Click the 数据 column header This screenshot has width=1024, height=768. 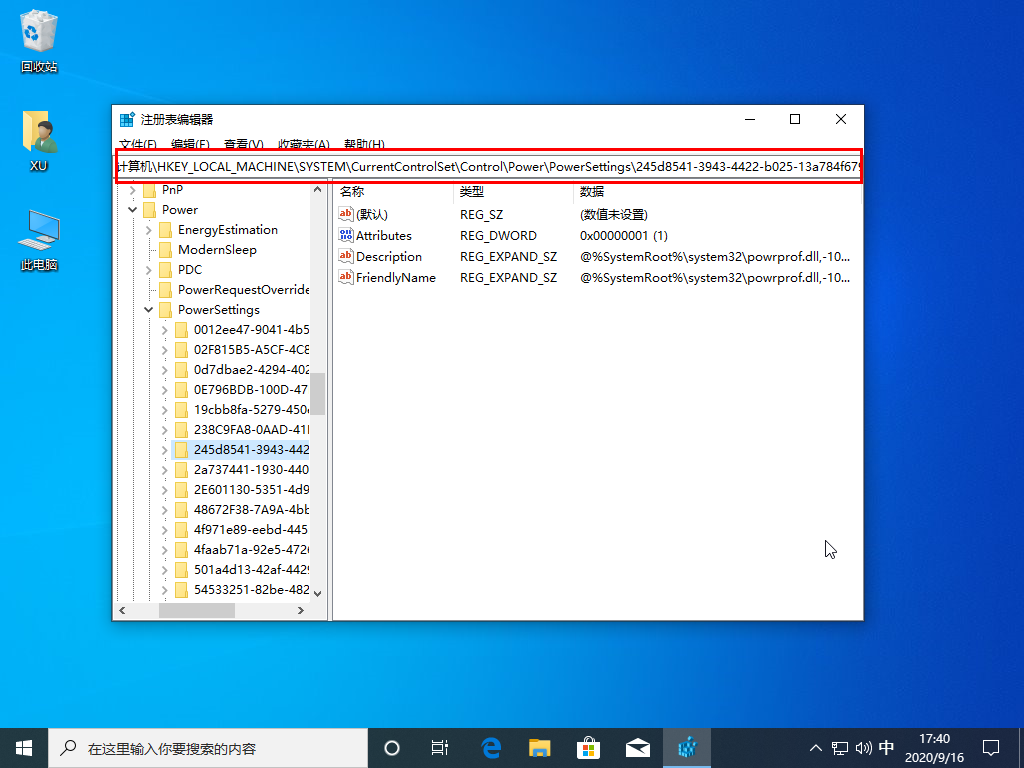pos(592,191)
